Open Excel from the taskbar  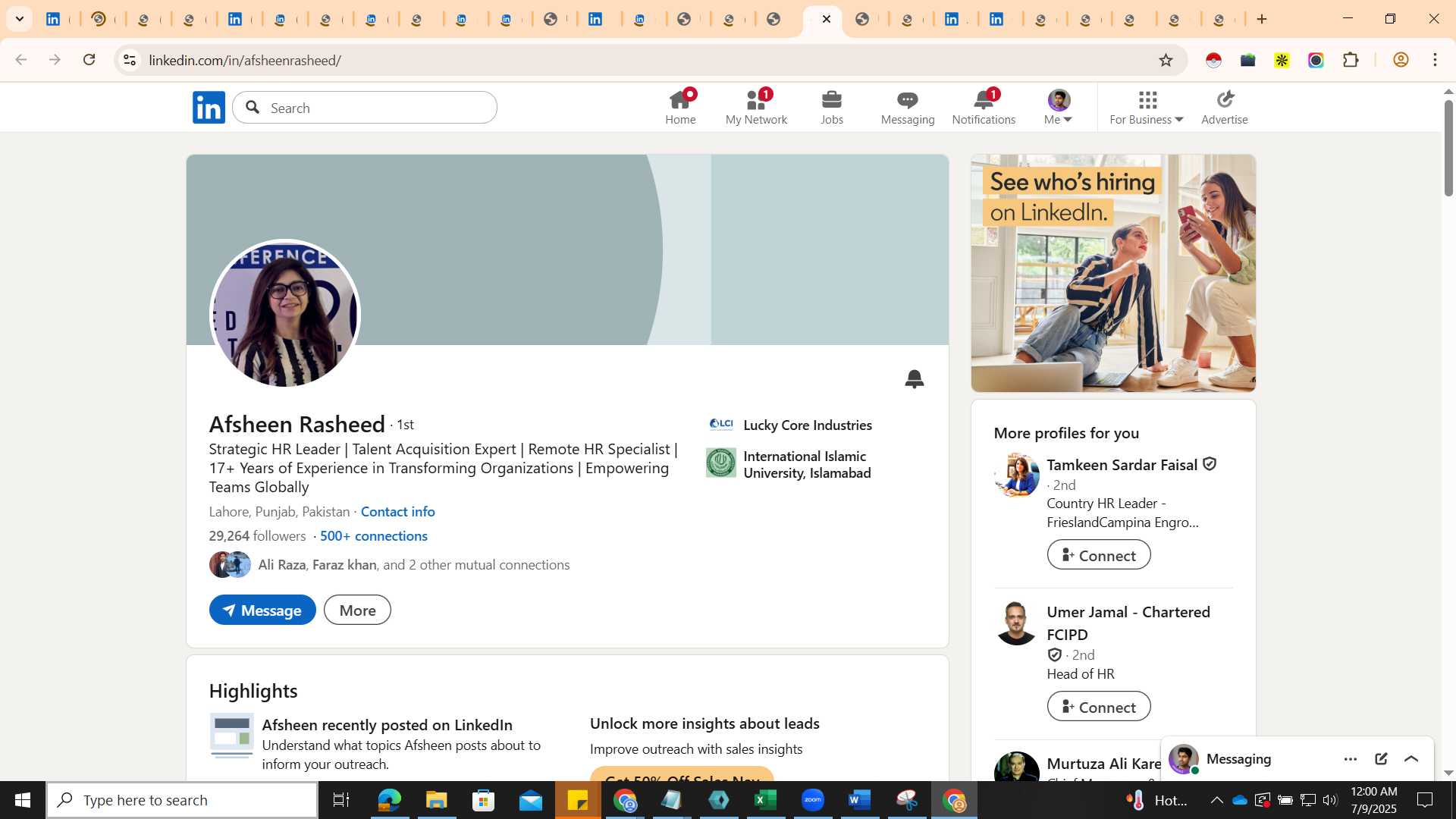click(x=766, y=800)
